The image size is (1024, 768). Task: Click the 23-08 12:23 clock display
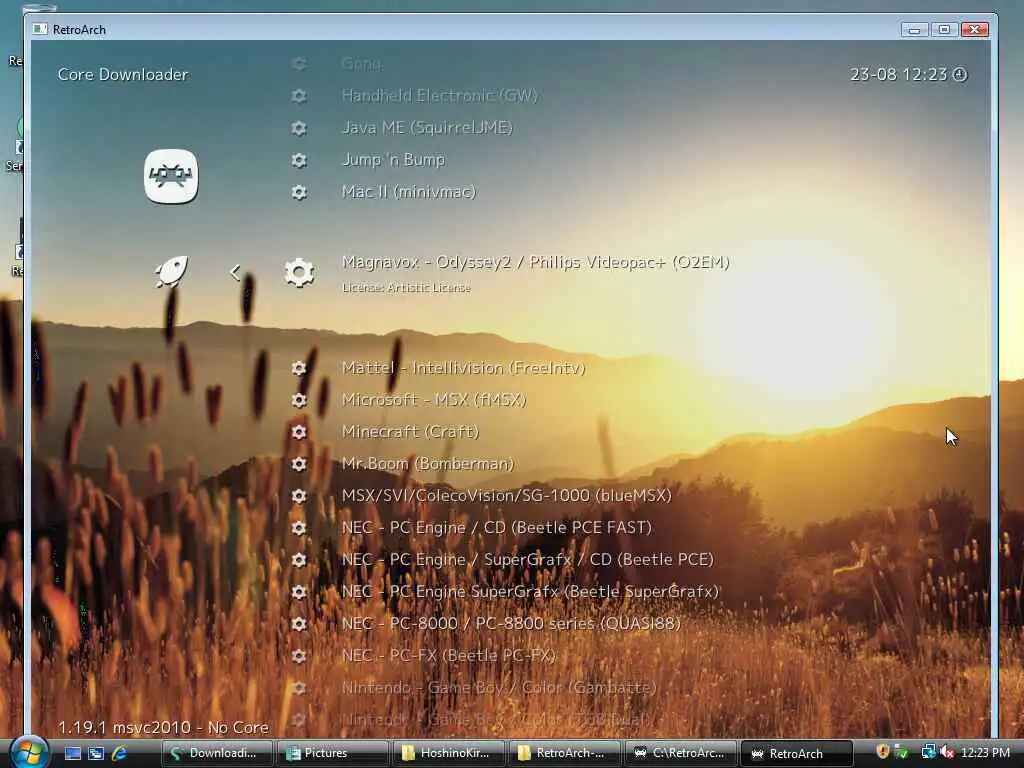point(908,74)
